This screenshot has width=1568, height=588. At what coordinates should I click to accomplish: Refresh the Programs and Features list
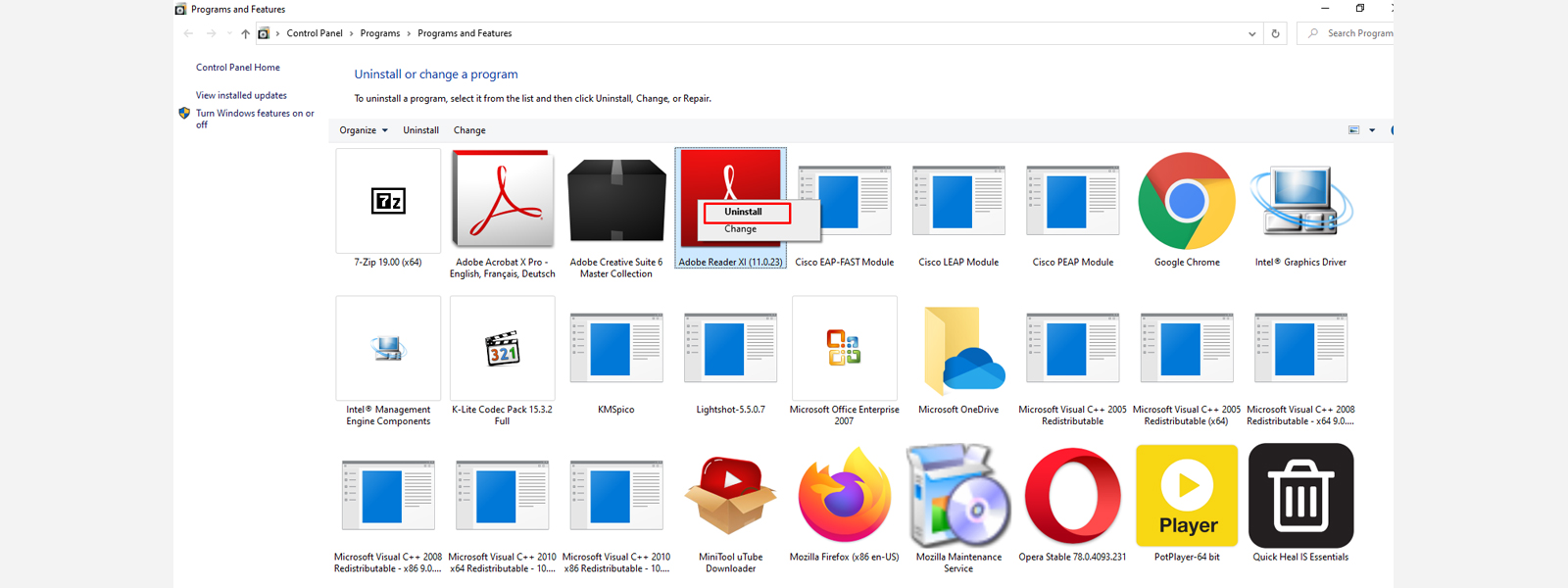click(x=1275, y=33)
